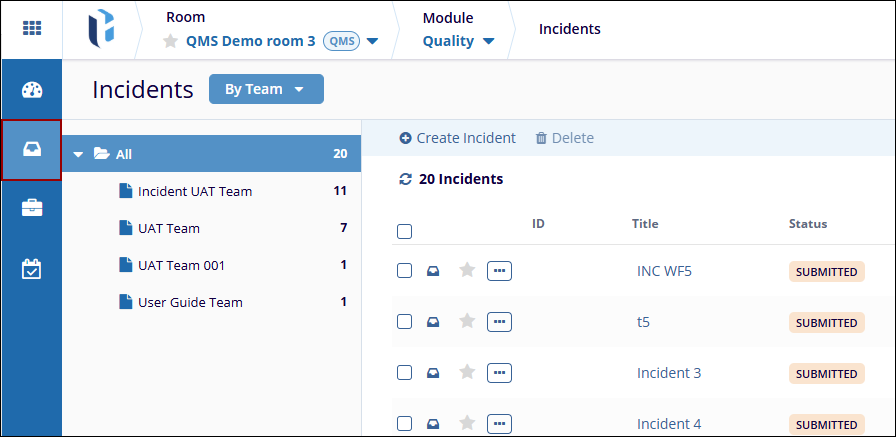Expand the Quality module dropdown
The image size is (896, 437).
point(459,41)
